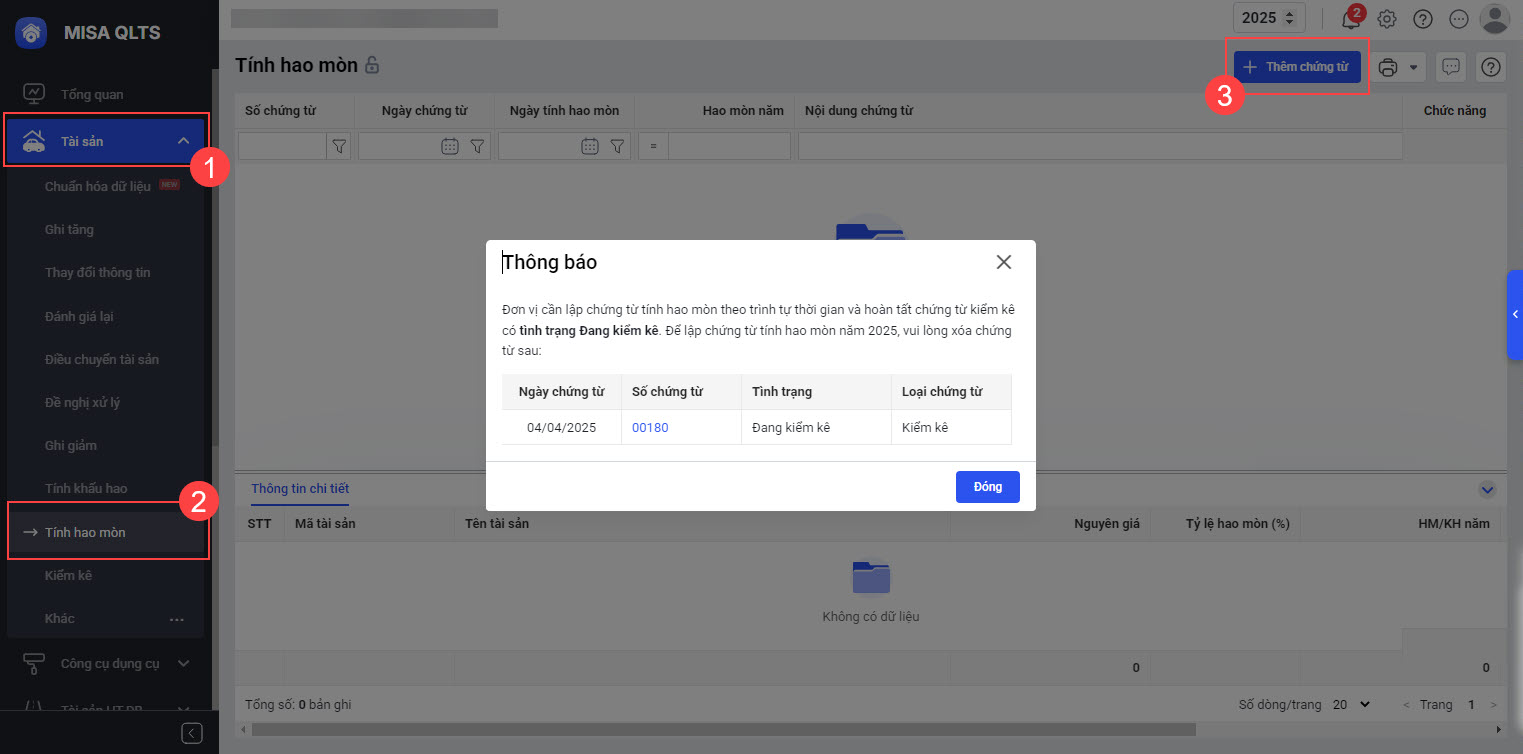This screenshot has width=1523, height=754.
Task: Open calendar for Ngày chứng từ filter
Action: coord(450,147)
